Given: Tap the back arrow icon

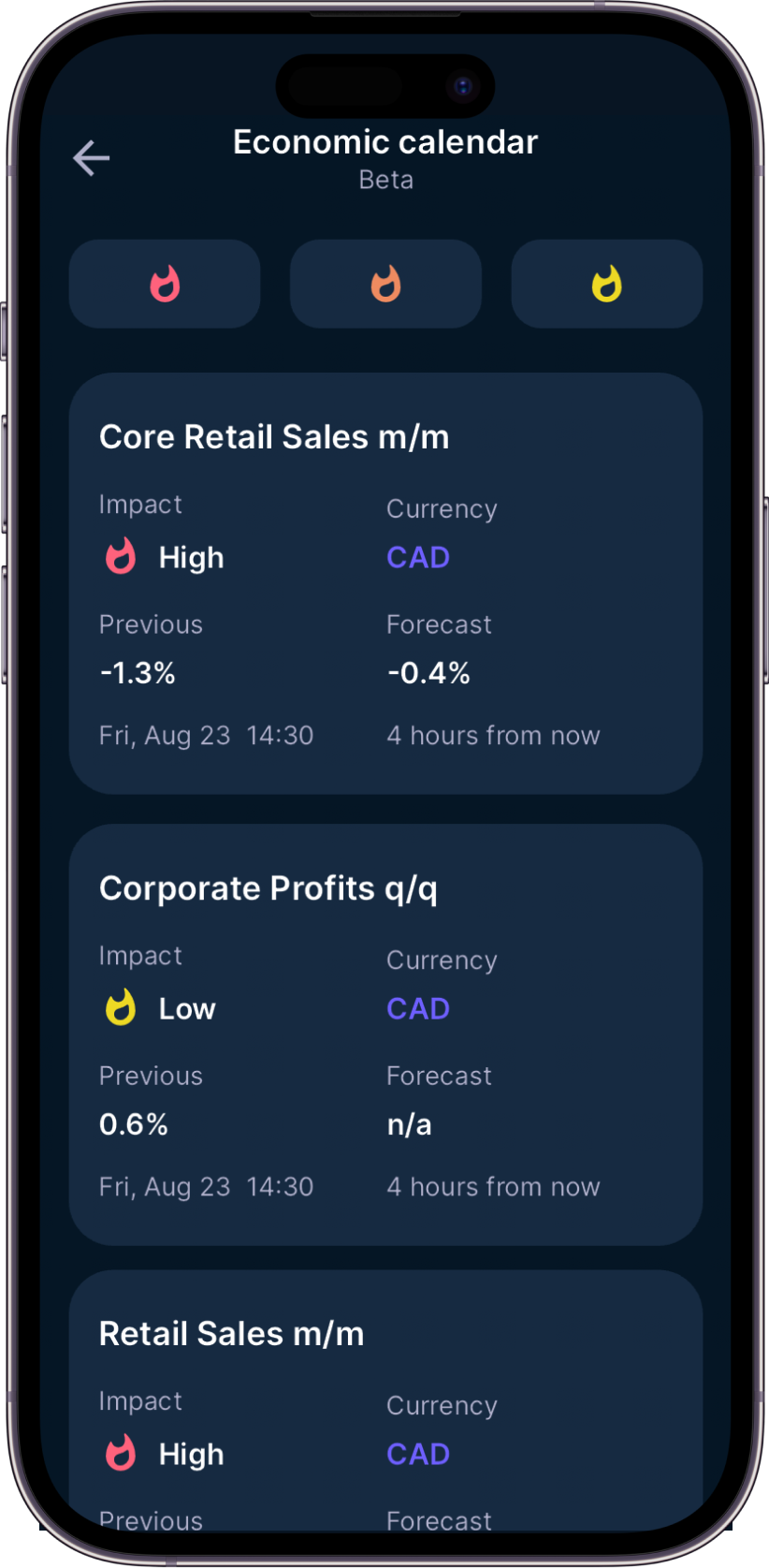Looking at the screenshot, I should [x=92, y=158].
